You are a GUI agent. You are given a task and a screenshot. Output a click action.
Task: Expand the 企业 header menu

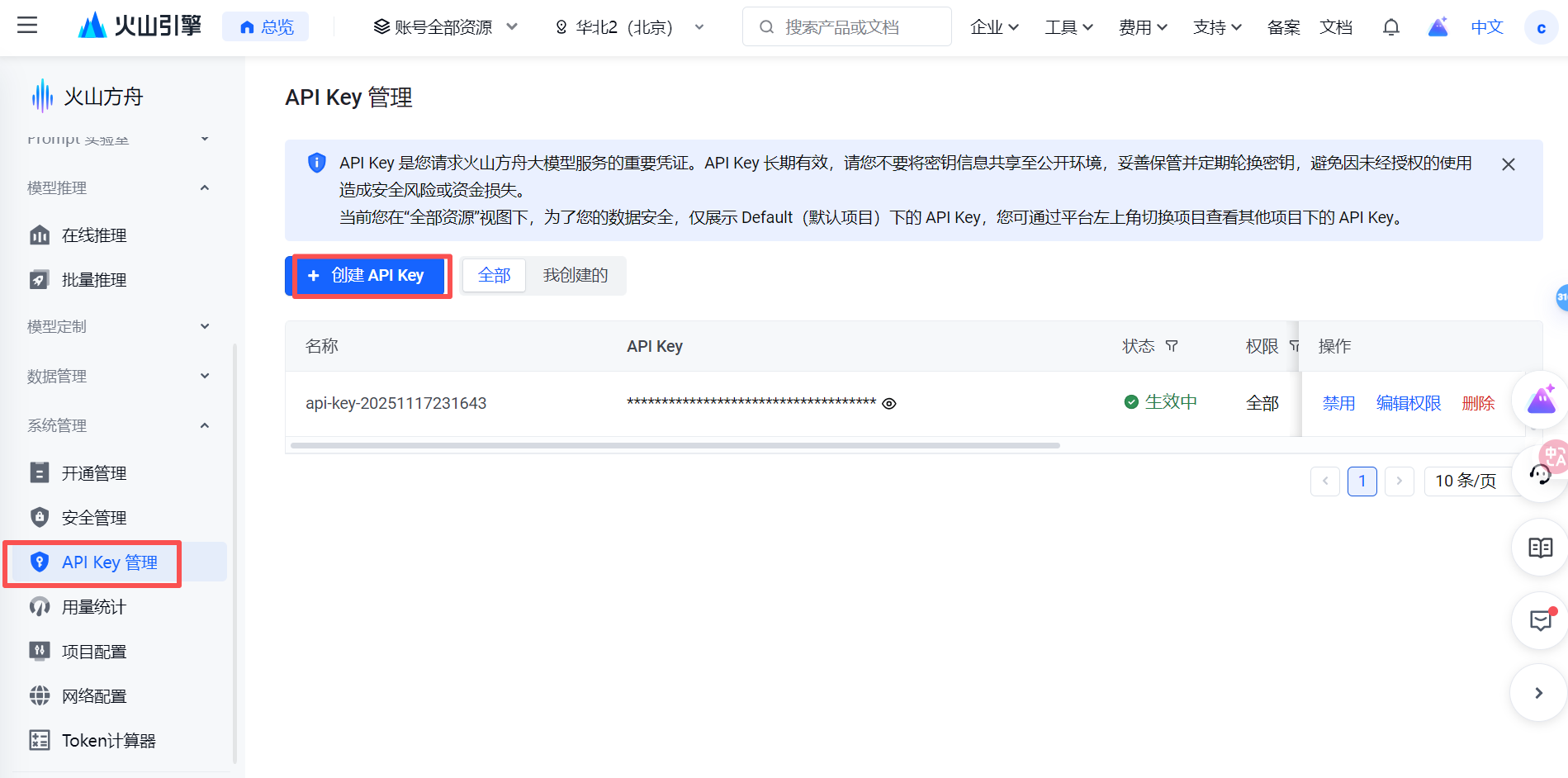coord(994,27)
